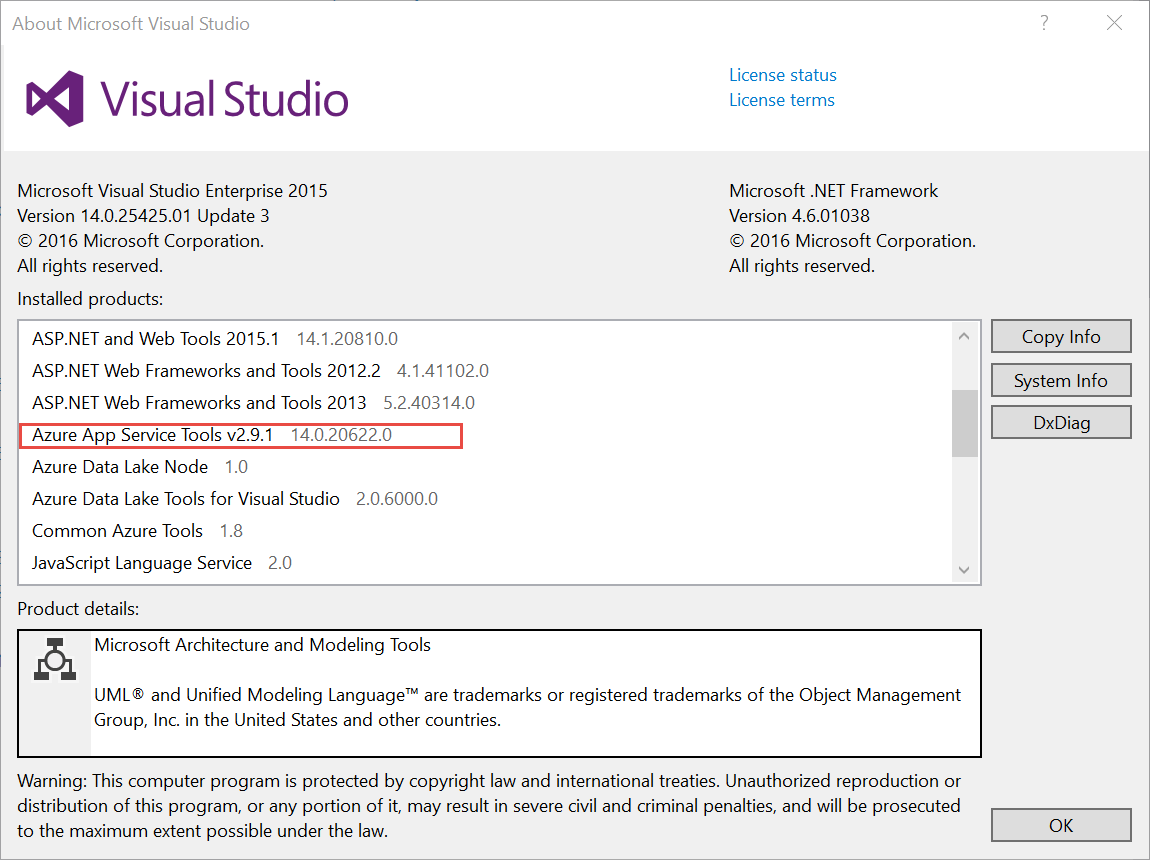Click the Product details label
1150x860 pixels.
78,609
